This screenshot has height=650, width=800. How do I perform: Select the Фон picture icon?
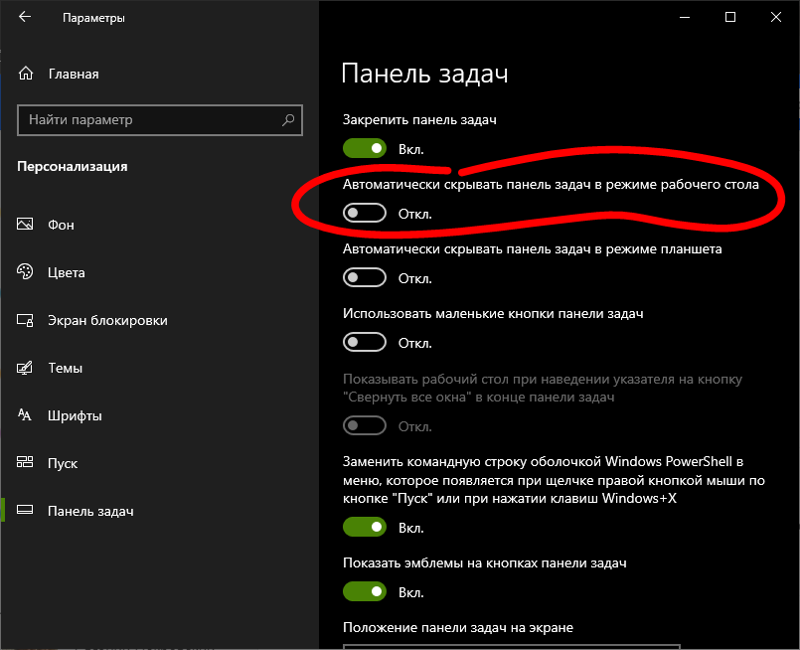[25, 224]
